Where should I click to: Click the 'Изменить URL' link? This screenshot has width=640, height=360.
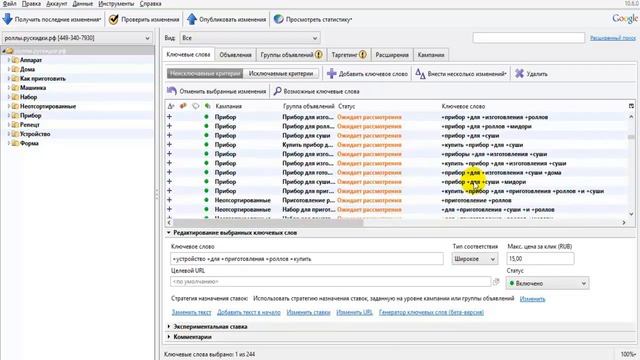(x=354, y=312)
